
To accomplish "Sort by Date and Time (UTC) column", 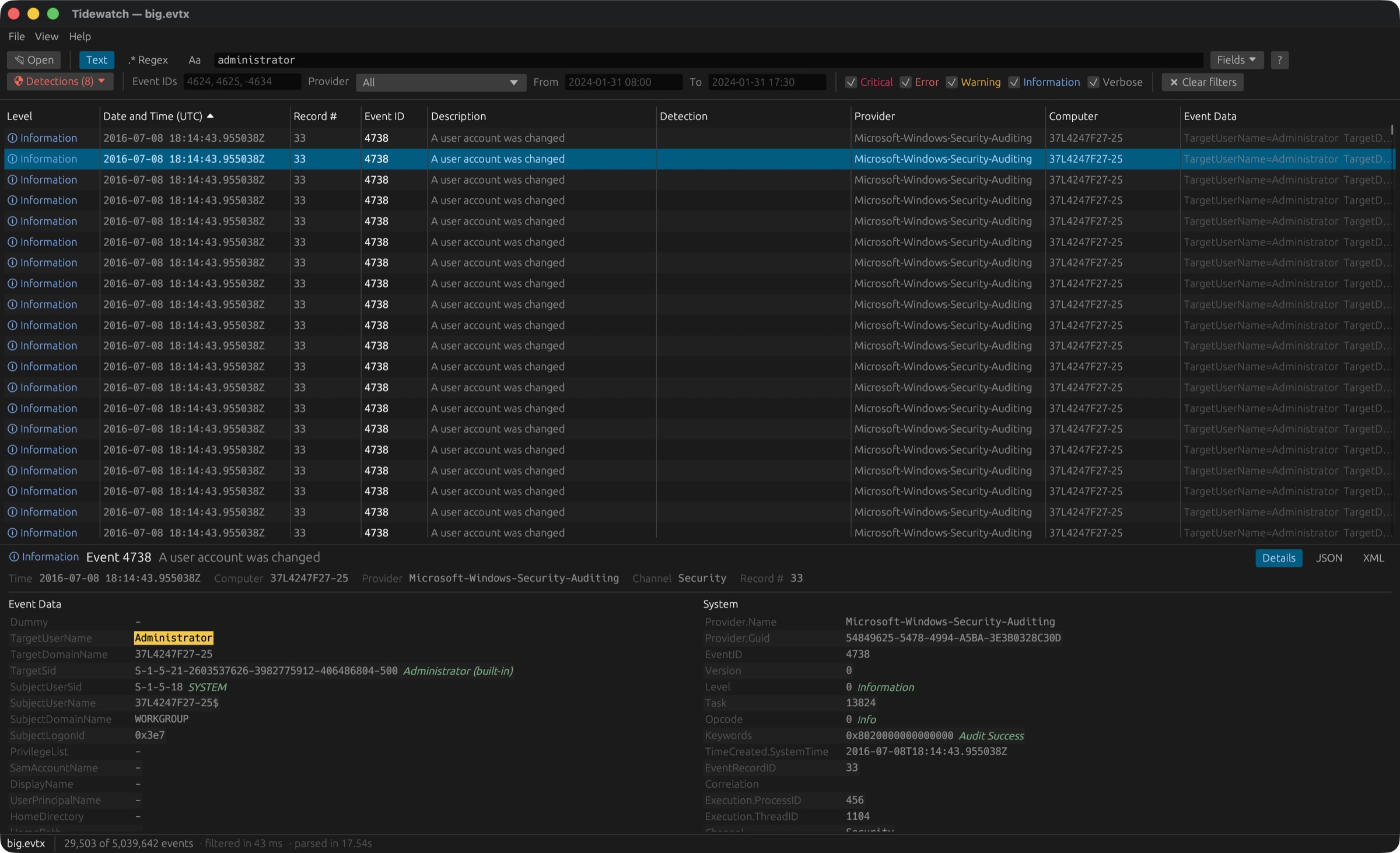I will tap(153, 116).
